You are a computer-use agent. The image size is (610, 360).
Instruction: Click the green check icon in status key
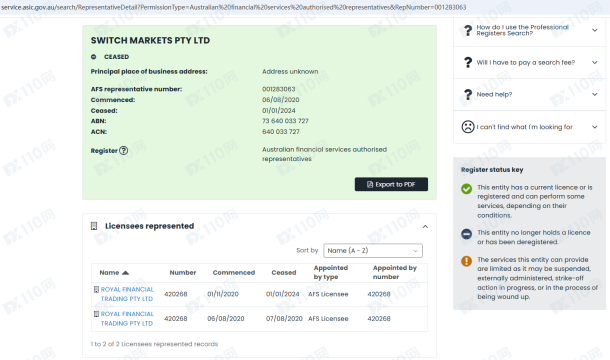coord(466,189)
